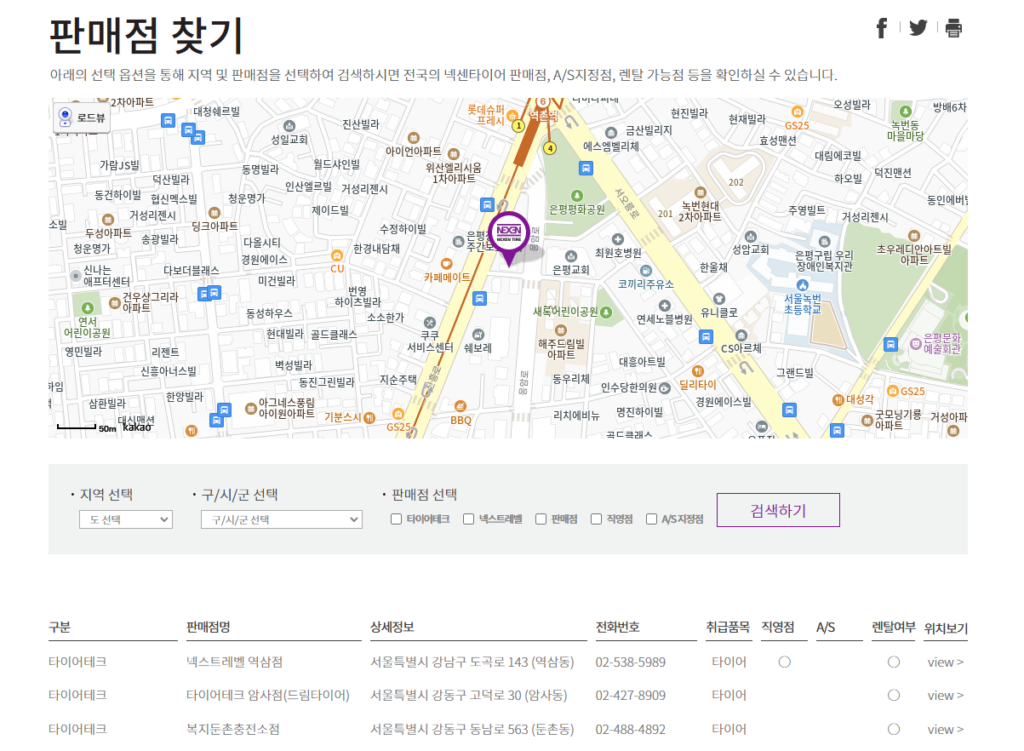This screenshot has height=751, width=1024.
Task: Click view link for 넥스트레벨 역삼점
Action: pos(945,662)
